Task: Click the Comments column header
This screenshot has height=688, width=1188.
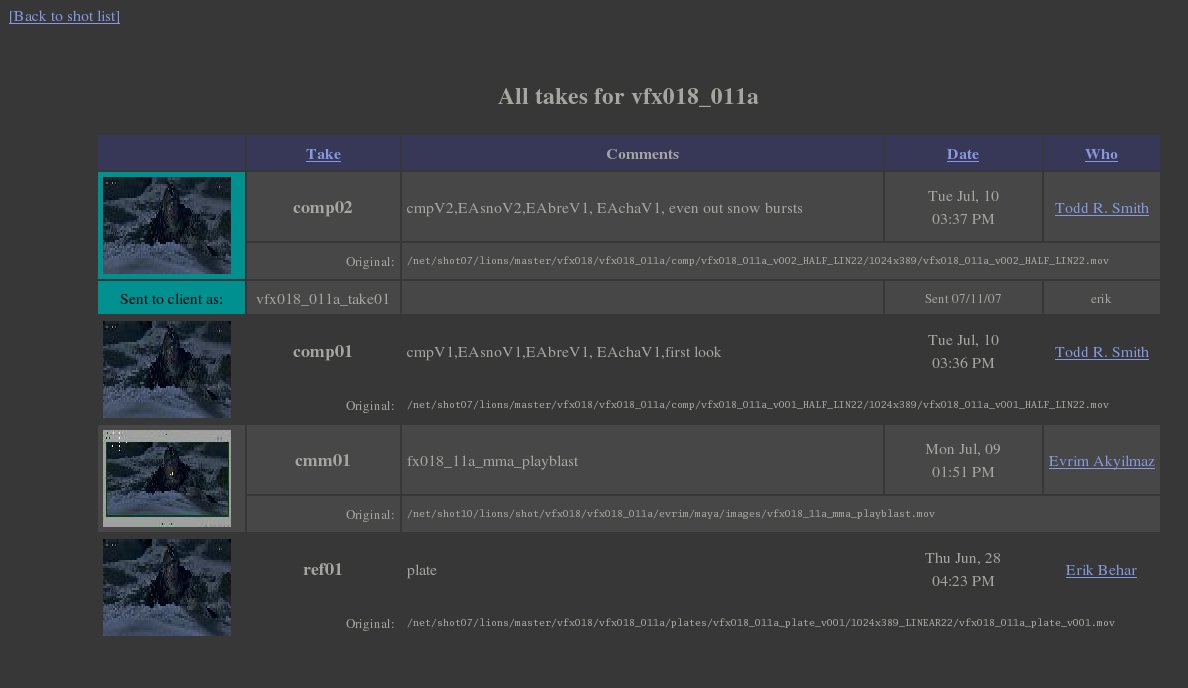Action: coord(642,154)
